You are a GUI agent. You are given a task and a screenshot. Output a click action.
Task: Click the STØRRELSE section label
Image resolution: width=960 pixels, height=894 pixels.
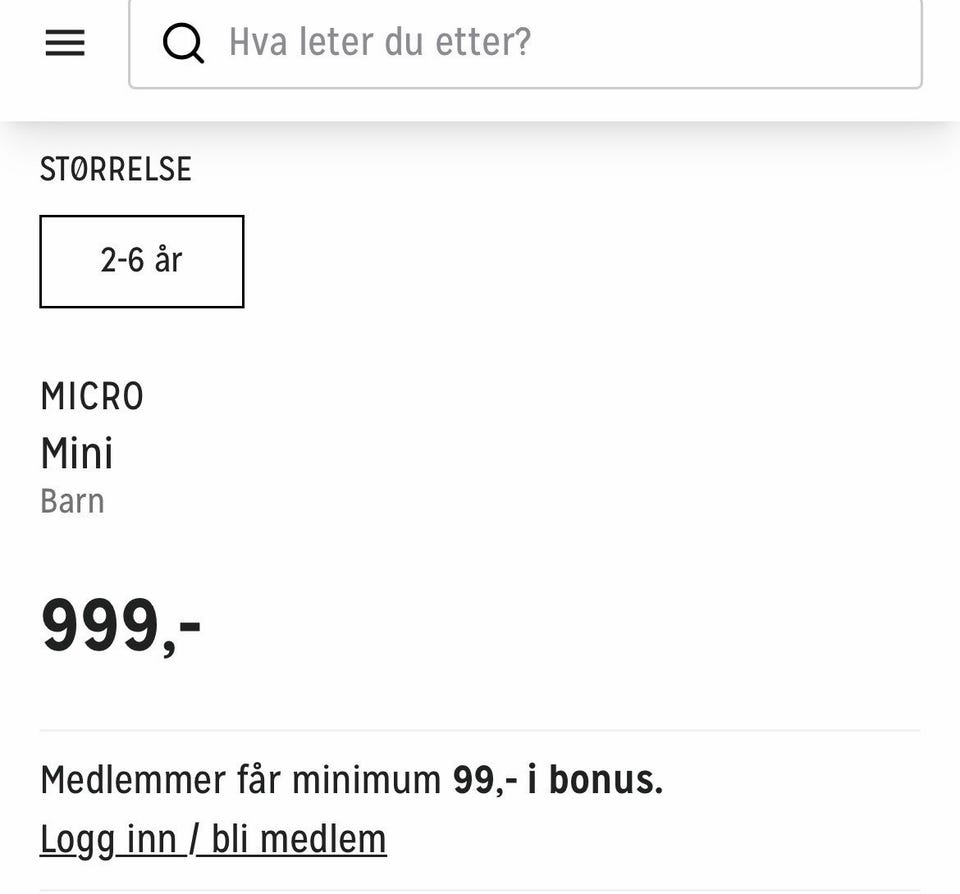pos(116,170)
